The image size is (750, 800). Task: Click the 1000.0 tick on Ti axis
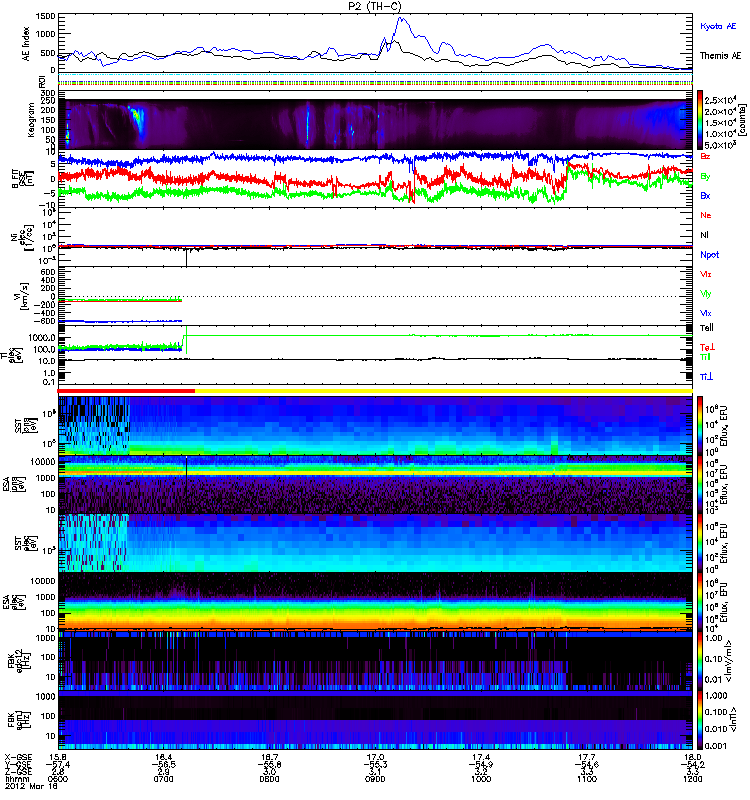point(42,337)
